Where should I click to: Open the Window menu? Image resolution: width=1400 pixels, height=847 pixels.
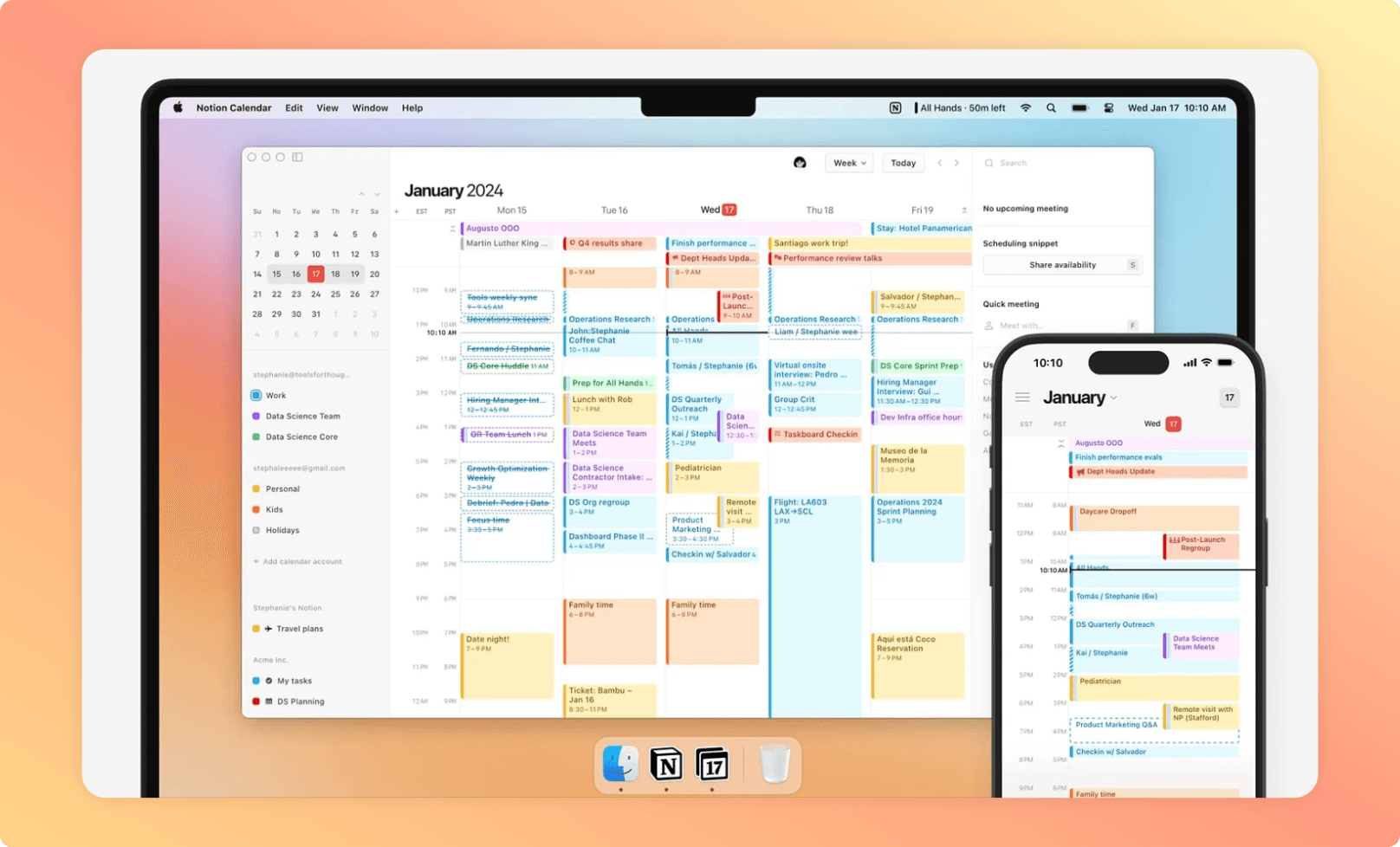370,108
